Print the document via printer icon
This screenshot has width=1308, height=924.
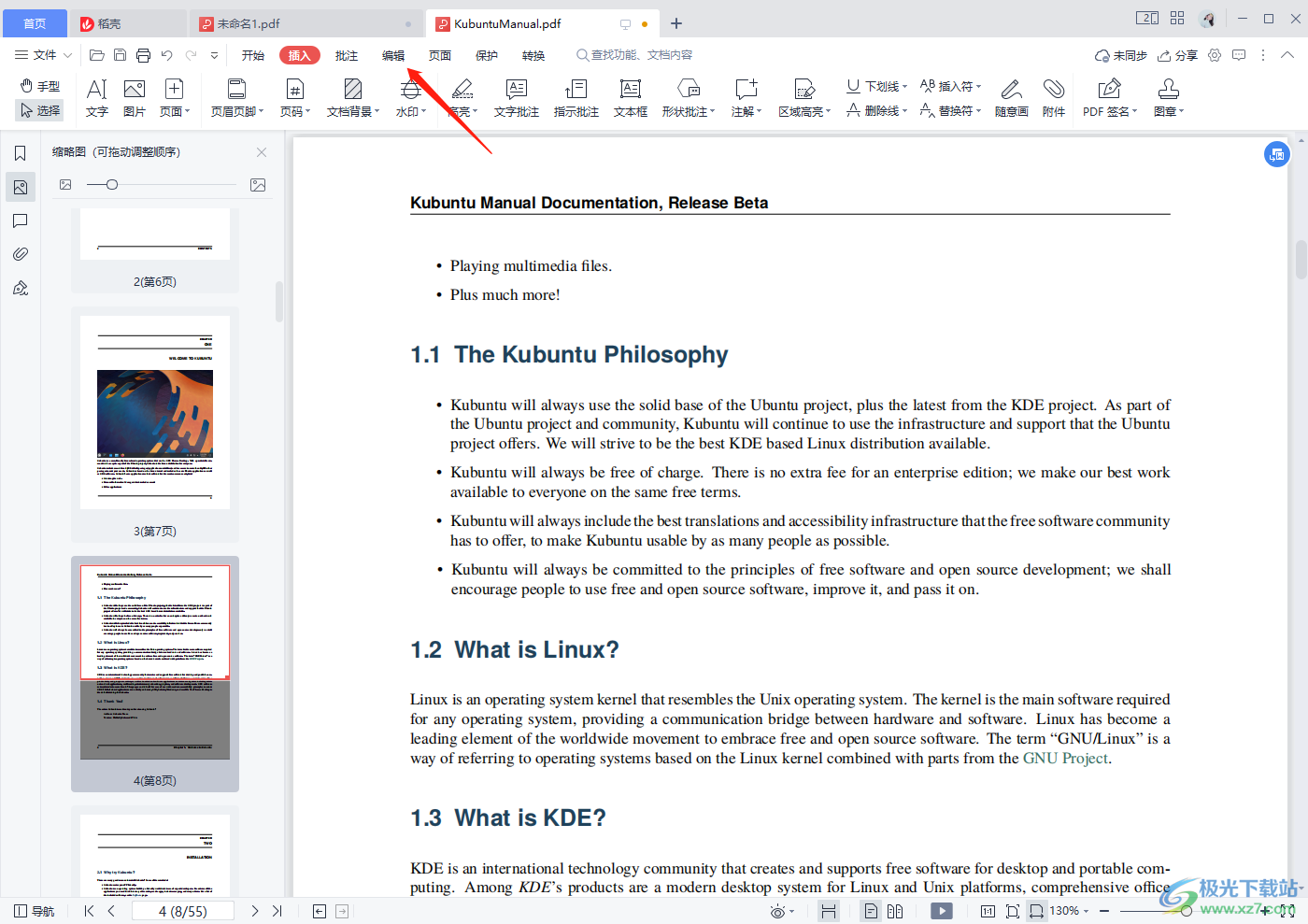(143, 56)
